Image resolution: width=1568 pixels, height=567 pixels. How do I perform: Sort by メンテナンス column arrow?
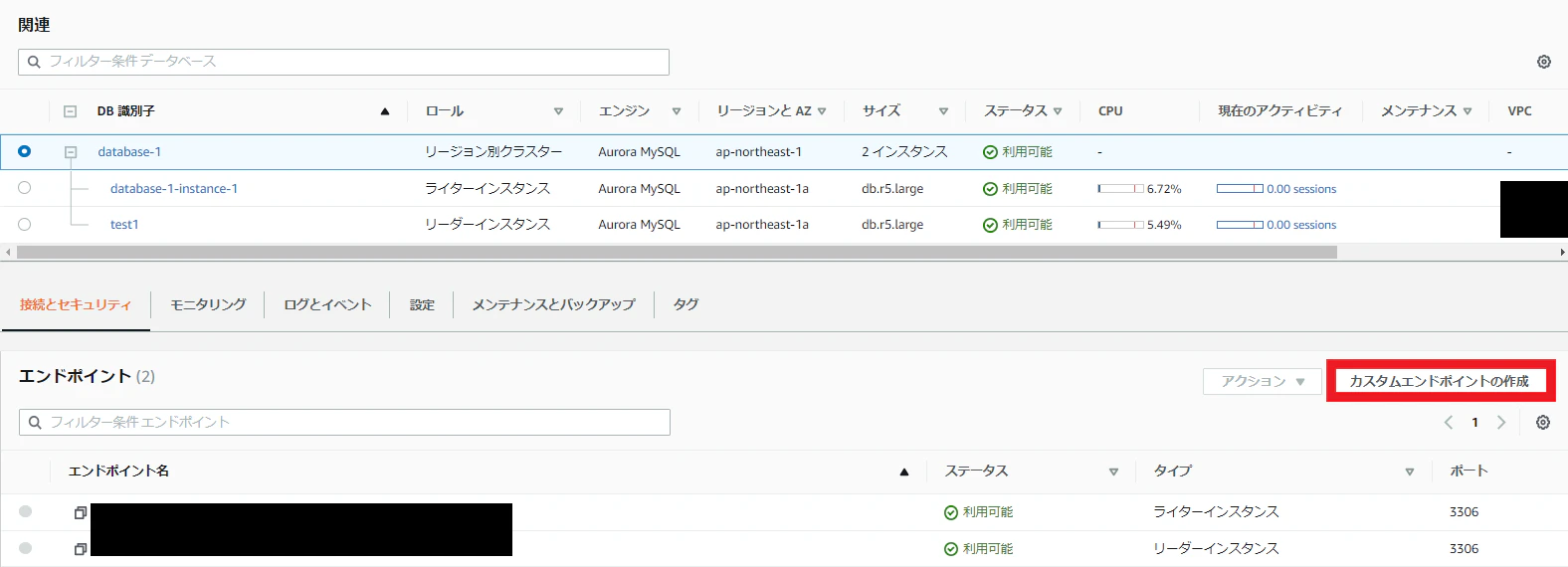coord(1468,111)
